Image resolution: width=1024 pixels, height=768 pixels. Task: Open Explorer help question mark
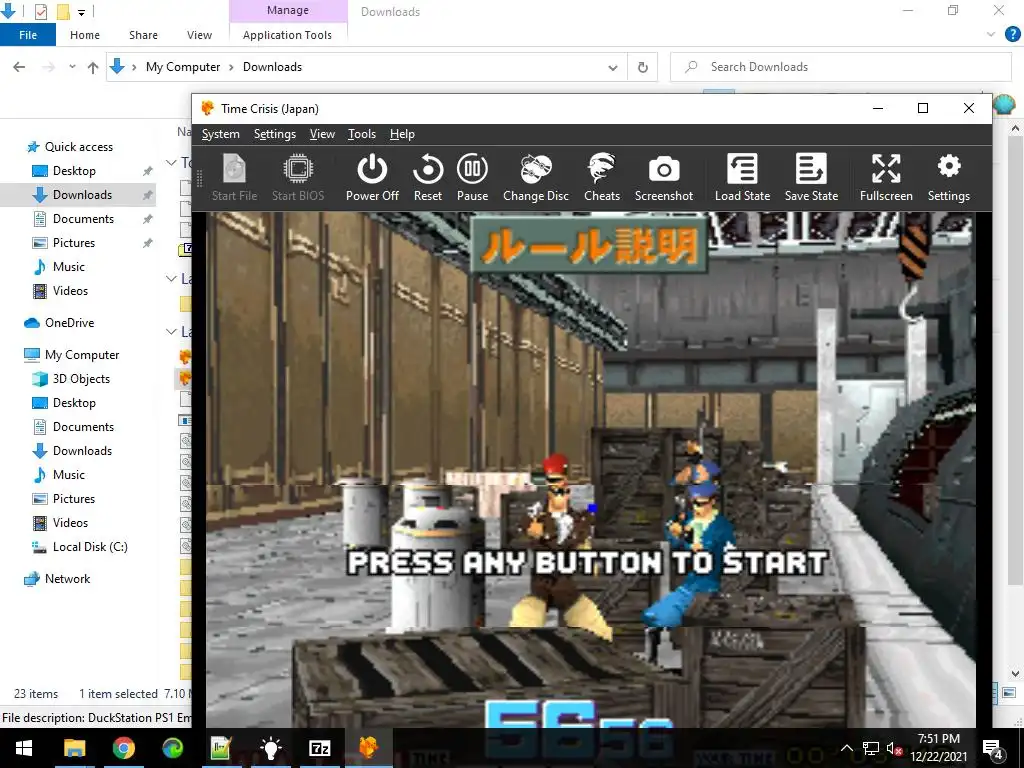[x=1012, y=35]
